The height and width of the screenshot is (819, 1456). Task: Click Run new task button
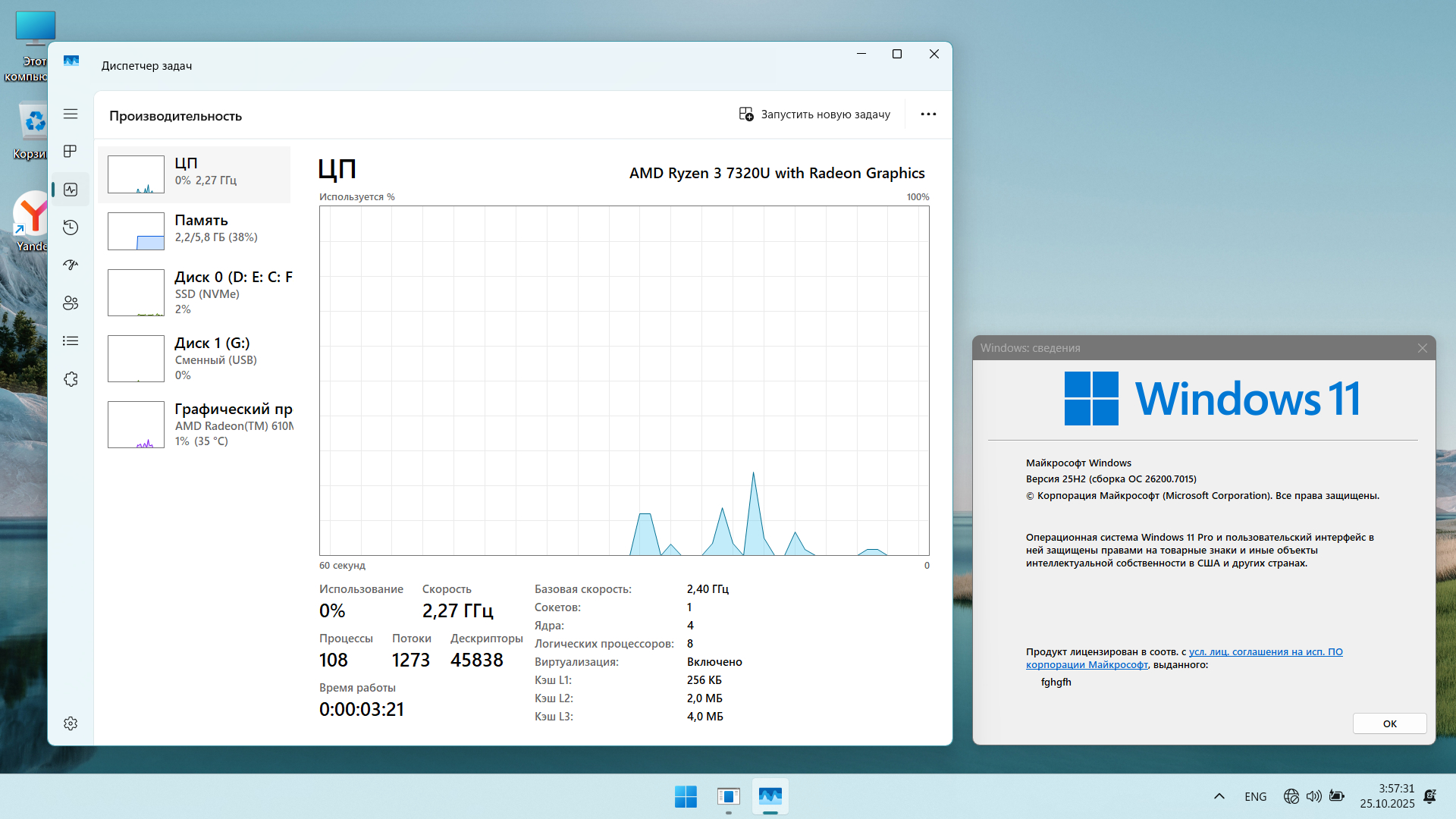tap(814, 115)
